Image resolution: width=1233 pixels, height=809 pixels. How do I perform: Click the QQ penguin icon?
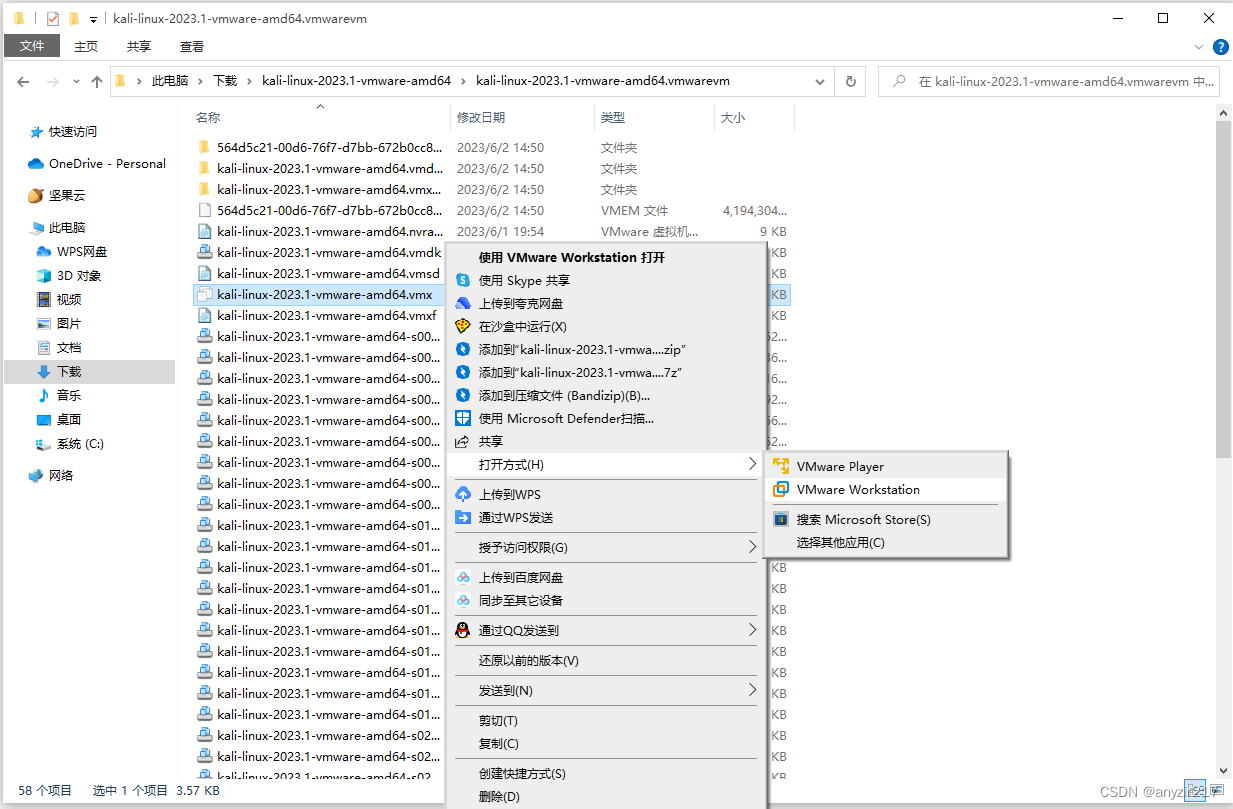pyautogui.click(x=463, y=631)
